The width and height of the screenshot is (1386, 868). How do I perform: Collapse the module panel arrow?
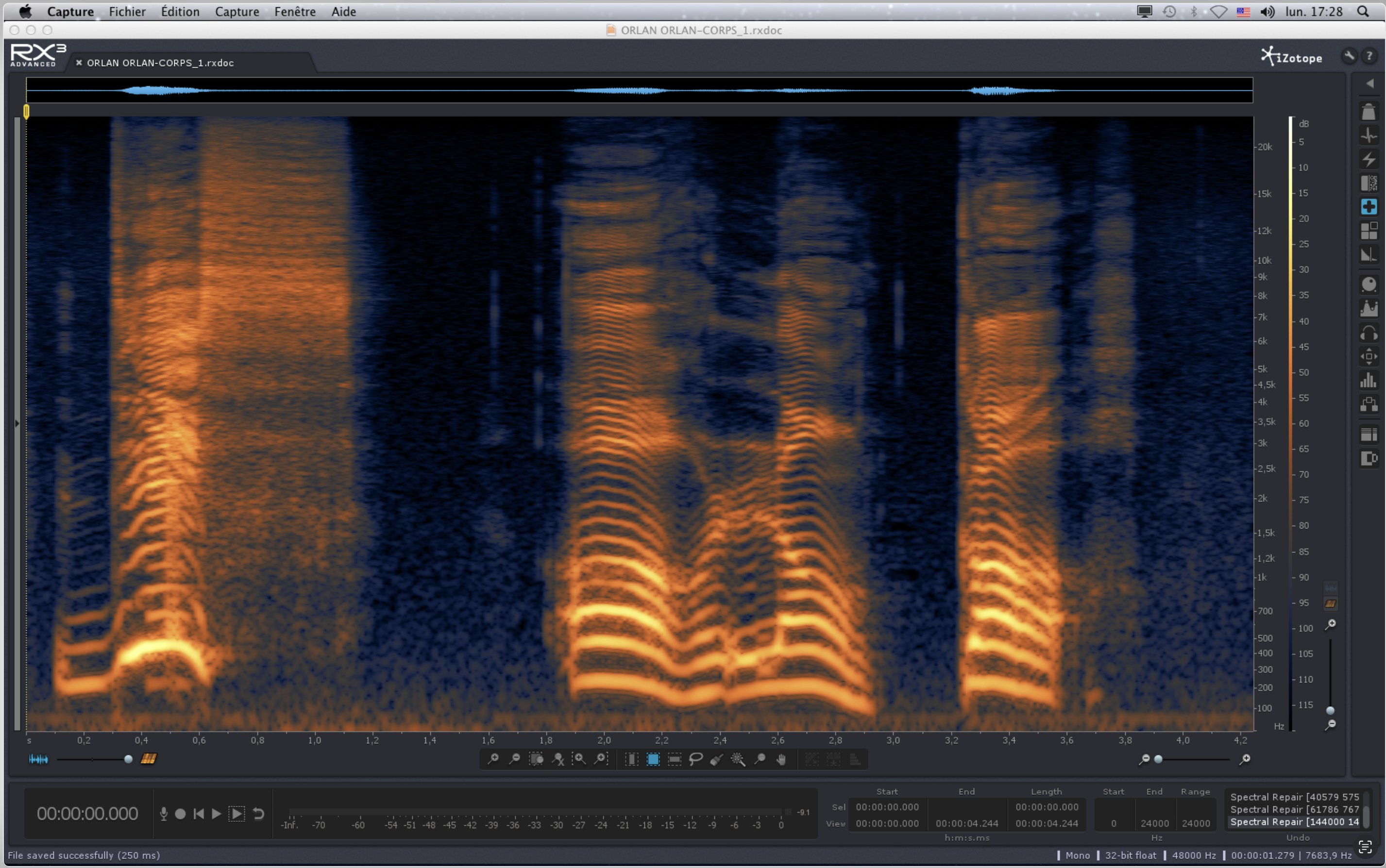pos(1370,84)
